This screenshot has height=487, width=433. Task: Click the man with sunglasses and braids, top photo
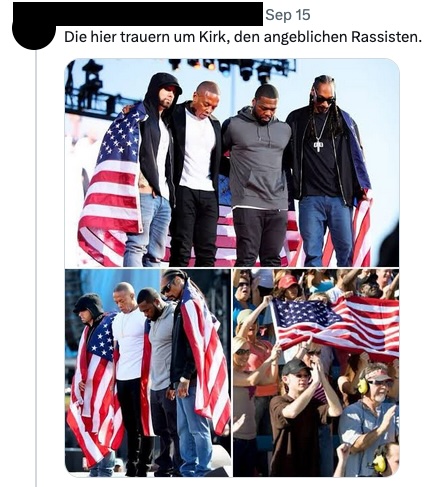328,170
